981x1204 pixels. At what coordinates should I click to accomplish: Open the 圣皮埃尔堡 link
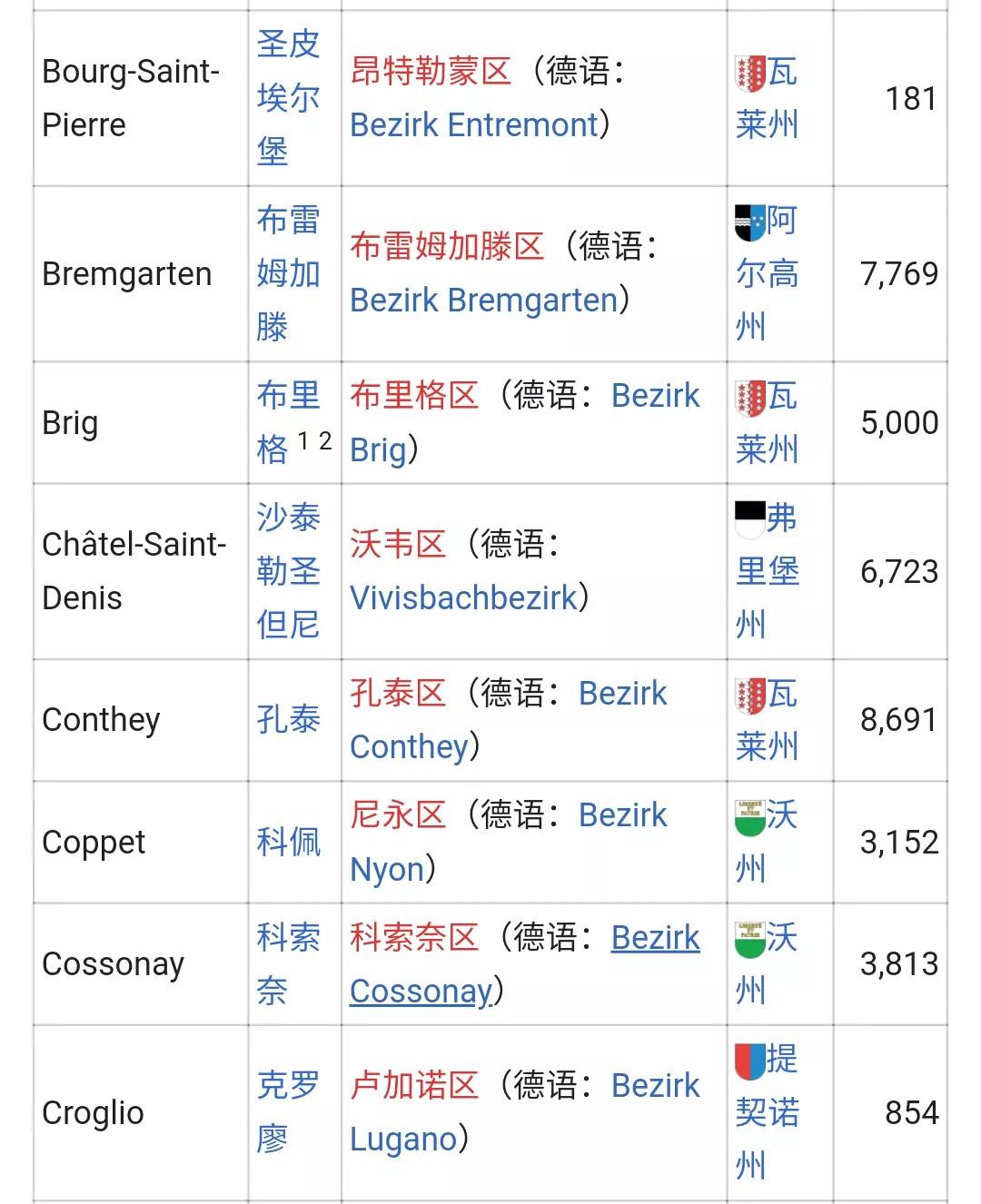[288, 97]
